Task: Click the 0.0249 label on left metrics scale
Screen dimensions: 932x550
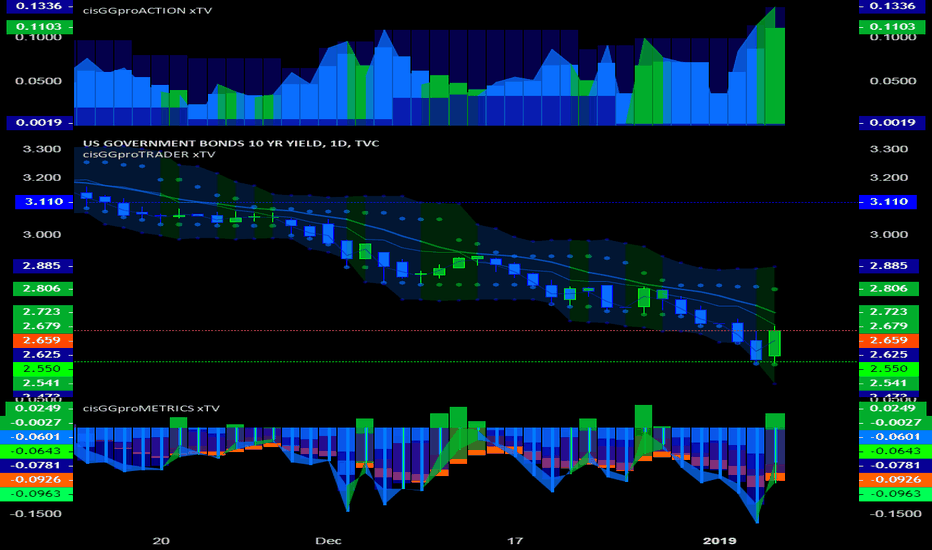Action: point(39,408)
